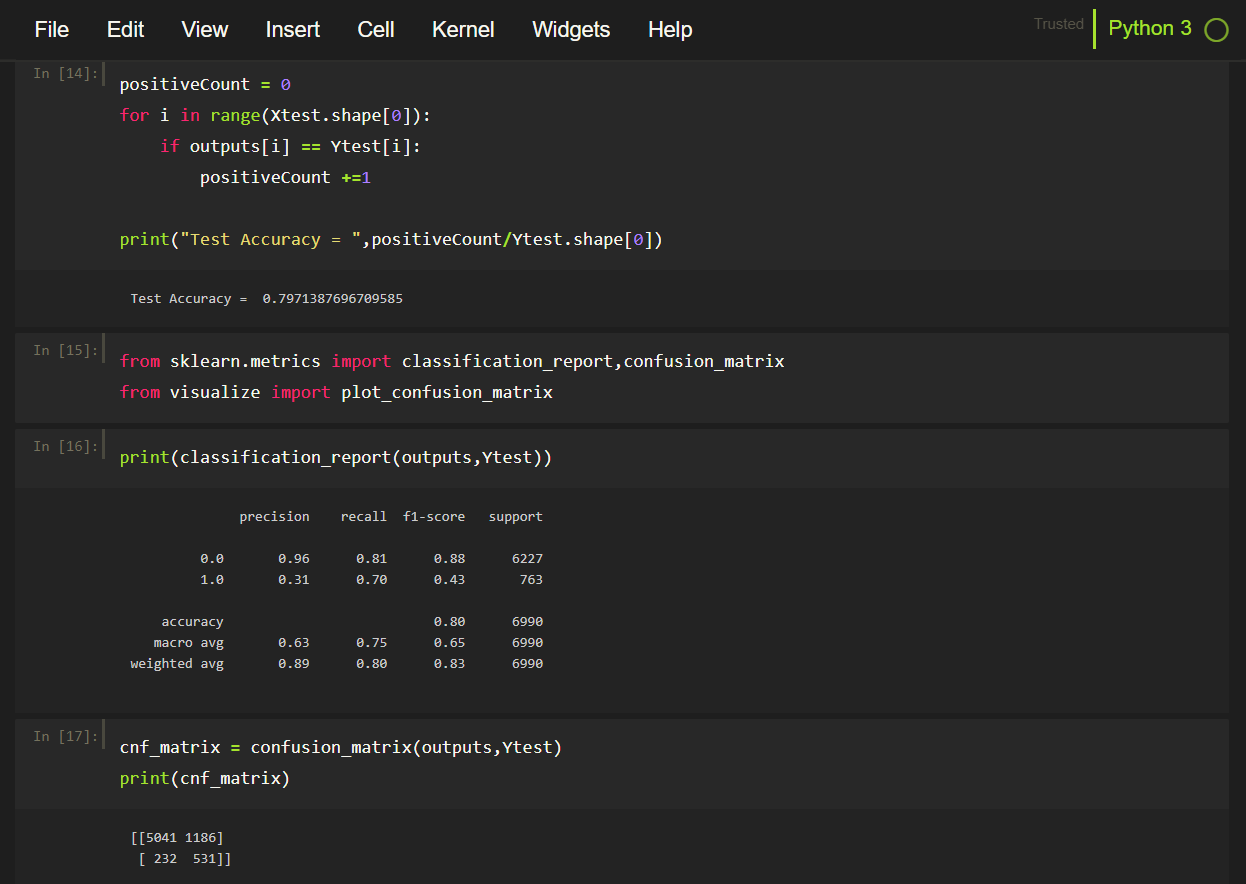Click the 'precision' column header in output
Viewport: 1246px width, 884px height.
(x=275, y=516)
